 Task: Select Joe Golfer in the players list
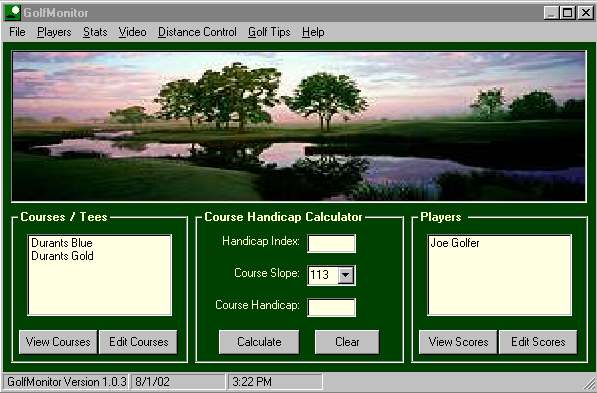click(455, 243)
